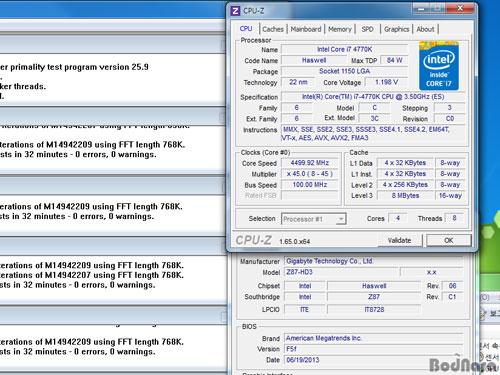Click the BIOS version F5f
Screen dimensions: 500x375
[373, 349]
